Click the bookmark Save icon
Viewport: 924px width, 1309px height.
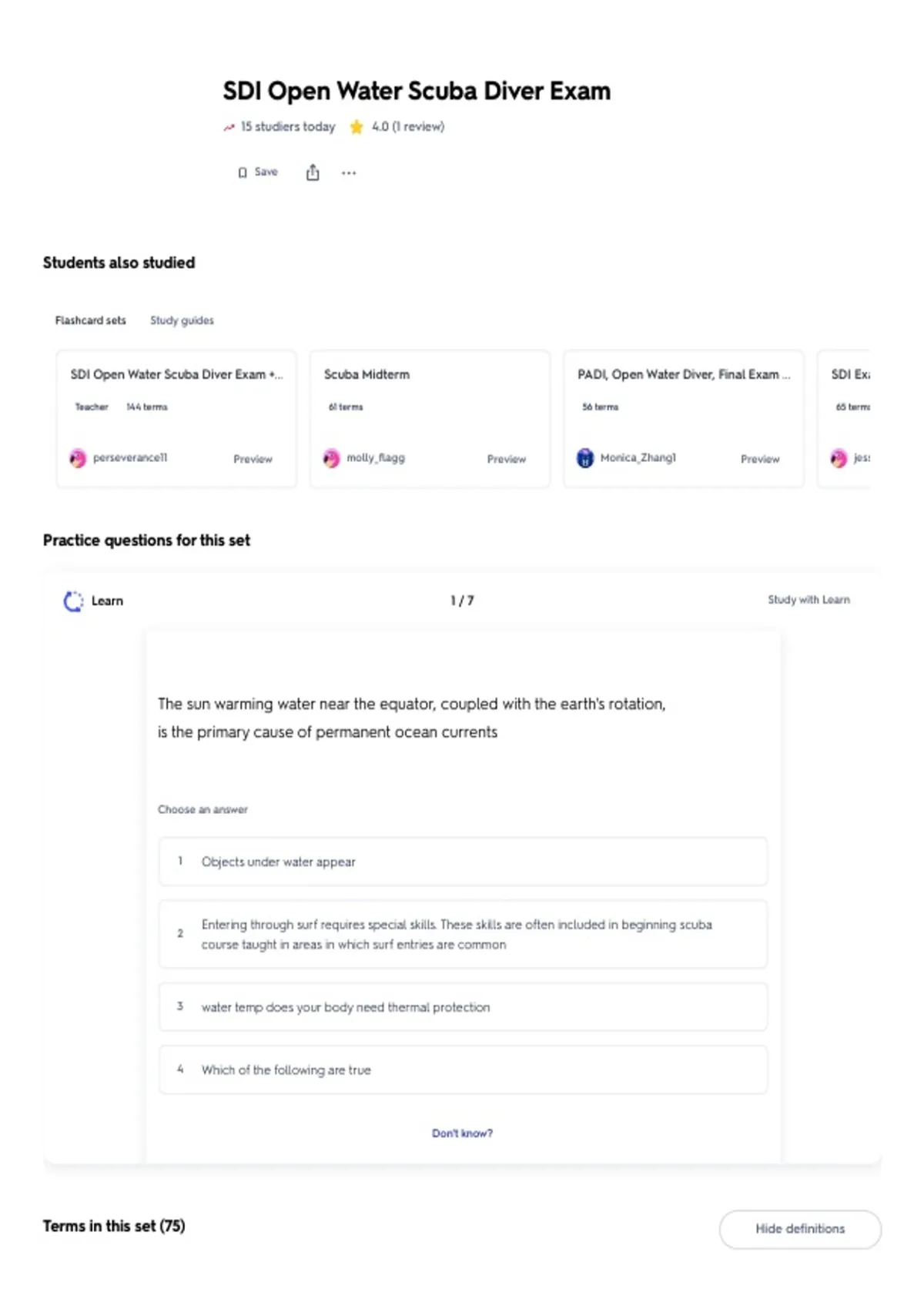click(243, 172)
